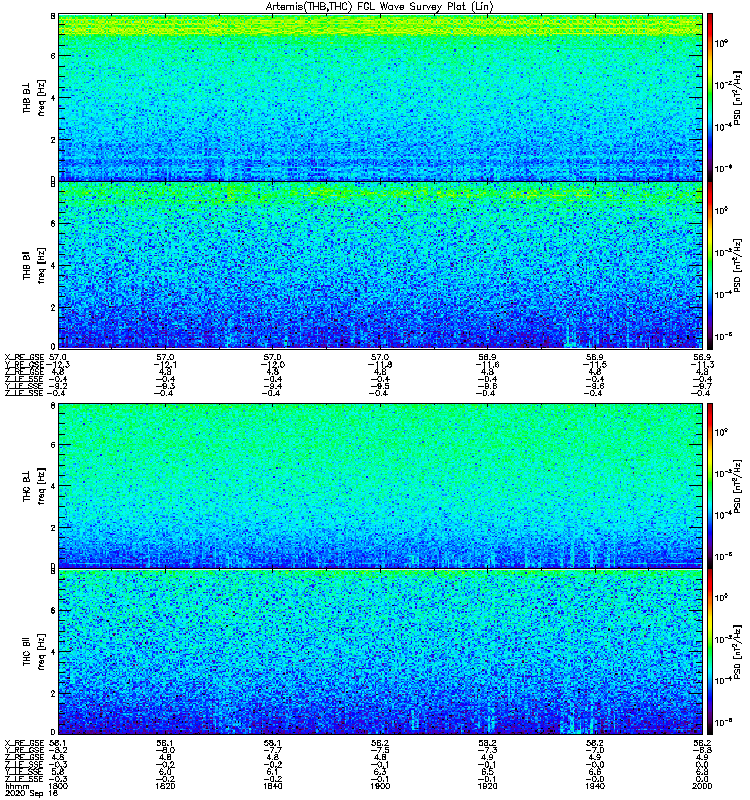750x800 pixels.
Task: Click the THC Y_RE_GSE value -8.2
Action: click(x=58, y=751)
